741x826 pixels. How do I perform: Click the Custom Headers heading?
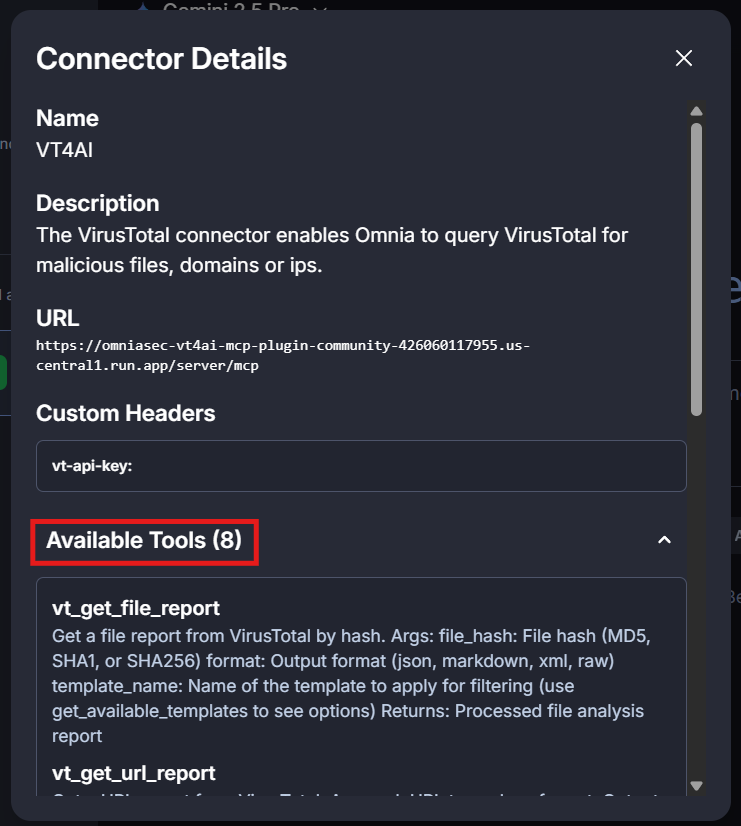coord(126,412)
